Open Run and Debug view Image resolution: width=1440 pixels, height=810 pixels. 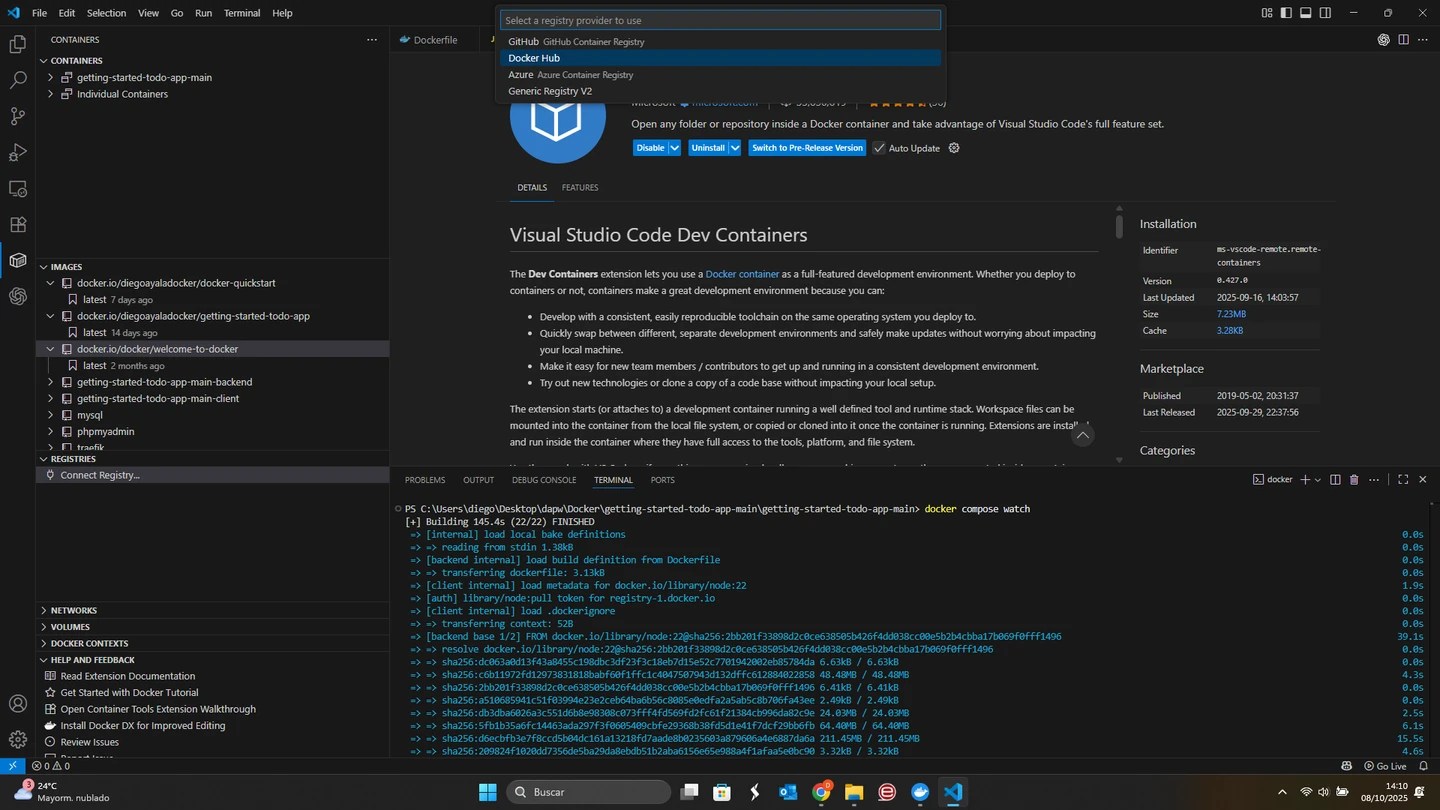coord(17,152)
